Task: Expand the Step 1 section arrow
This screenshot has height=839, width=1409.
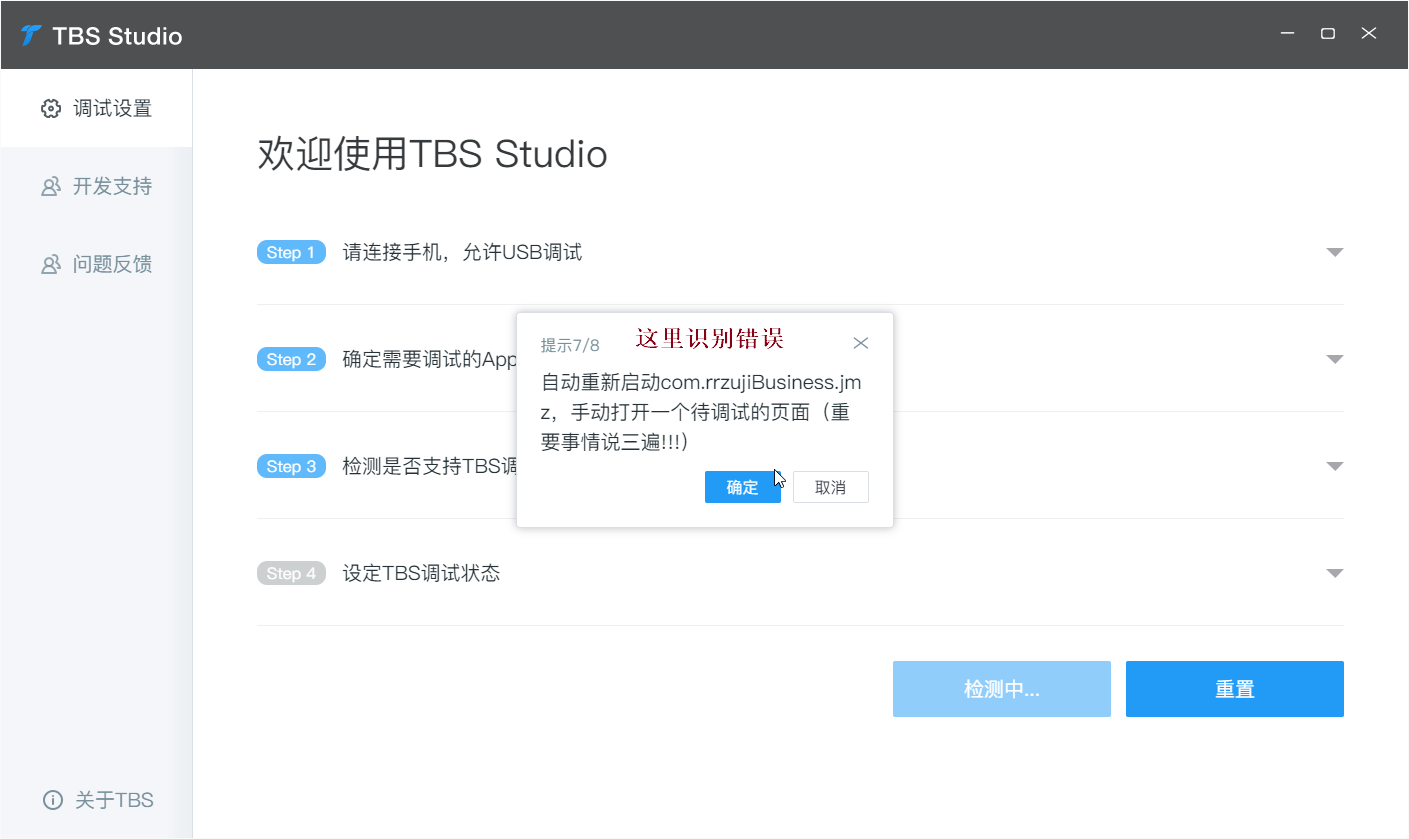Action: point(1334,252)
